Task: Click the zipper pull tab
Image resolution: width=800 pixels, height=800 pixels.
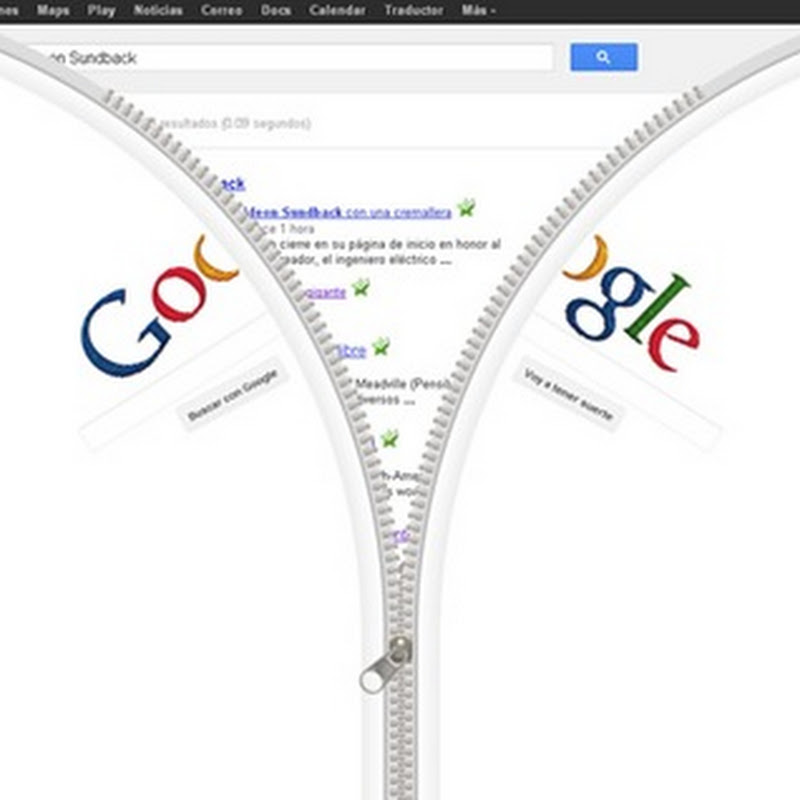Action: (x=386, y=665)
